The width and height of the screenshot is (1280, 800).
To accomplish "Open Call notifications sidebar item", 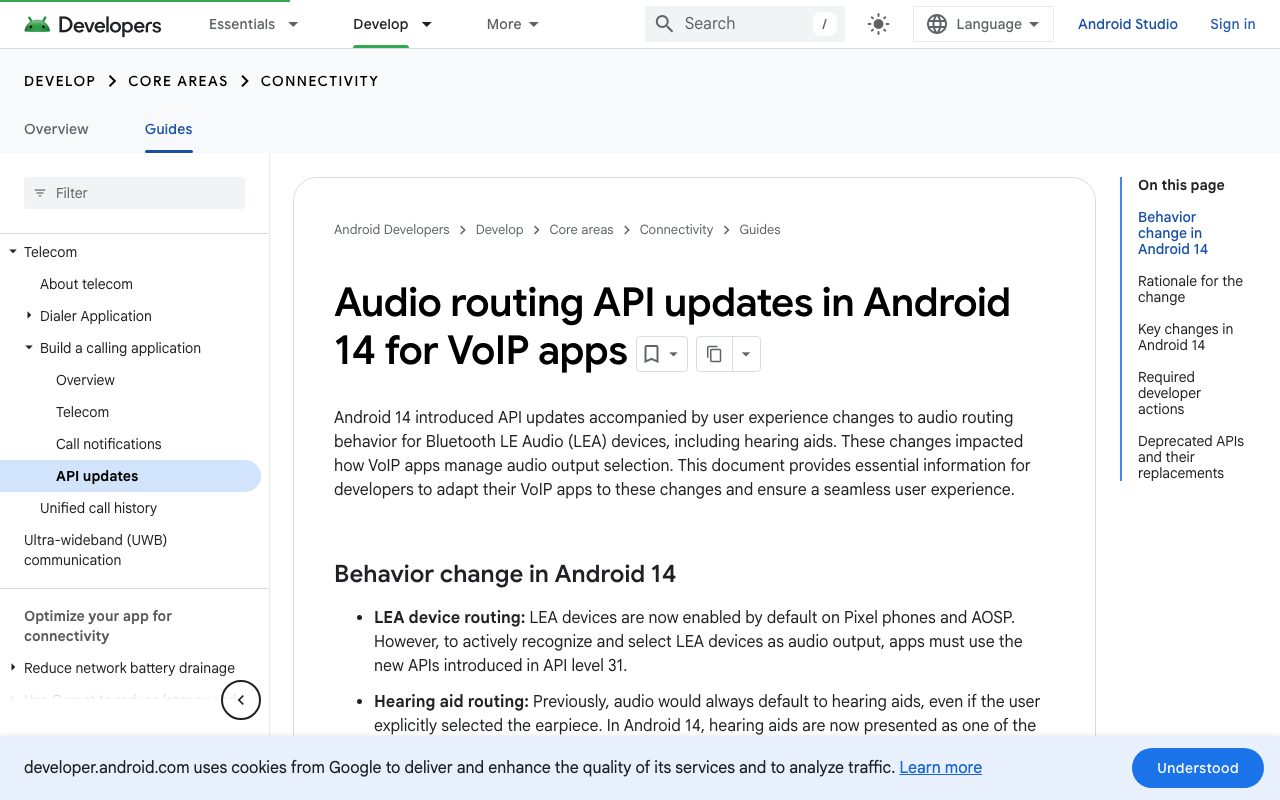I will tap(108, 444).
